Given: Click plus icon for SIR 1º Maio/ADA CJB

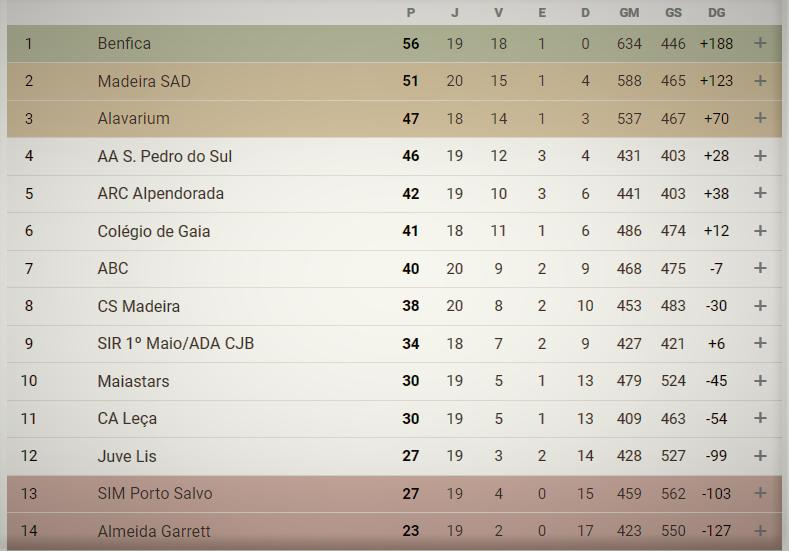Looking at the screenshot, I should (x=760, y=343).
